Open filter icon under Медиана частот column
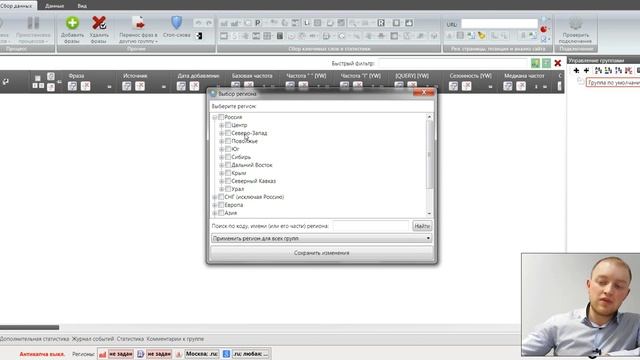The height and width of the screenshot is (360, 640). click(508, 86)
